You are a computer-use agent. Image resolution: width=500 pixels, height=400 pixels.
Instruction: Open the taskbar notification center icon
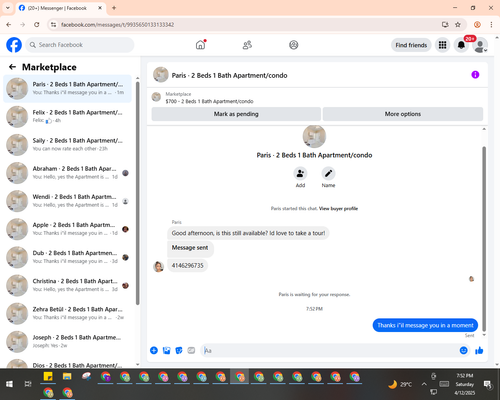487,384
